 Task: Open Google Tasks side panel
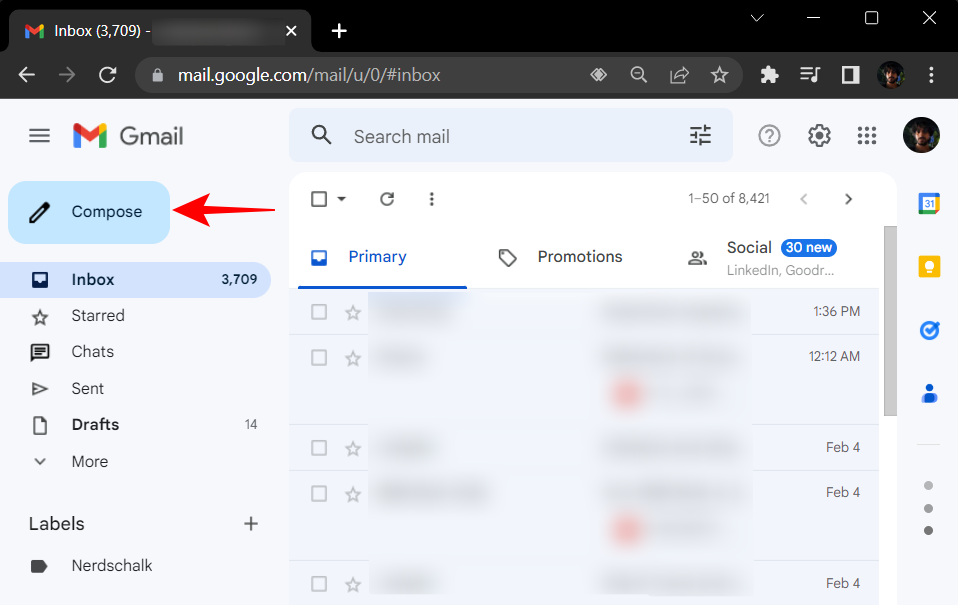(x=929, y=330)
